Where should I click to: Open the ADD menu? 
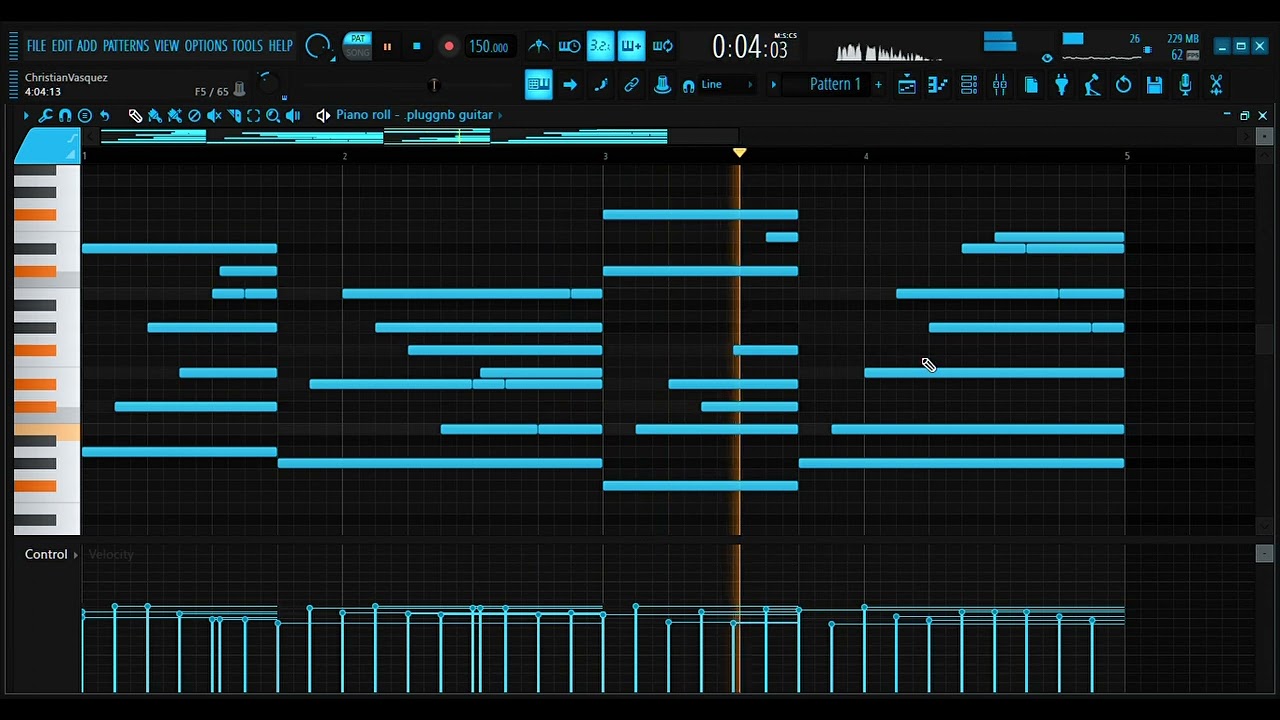[x=87, y=46]
